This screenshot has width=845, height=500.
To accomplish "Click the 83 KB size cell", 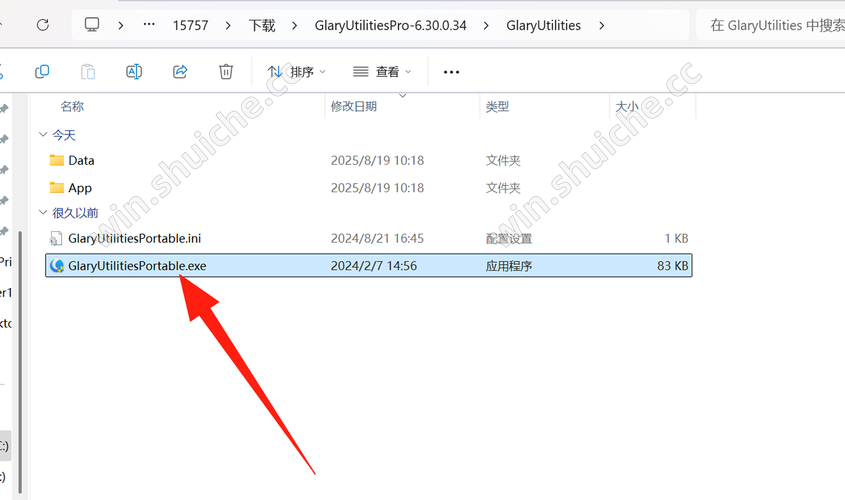I will [673, 266].
